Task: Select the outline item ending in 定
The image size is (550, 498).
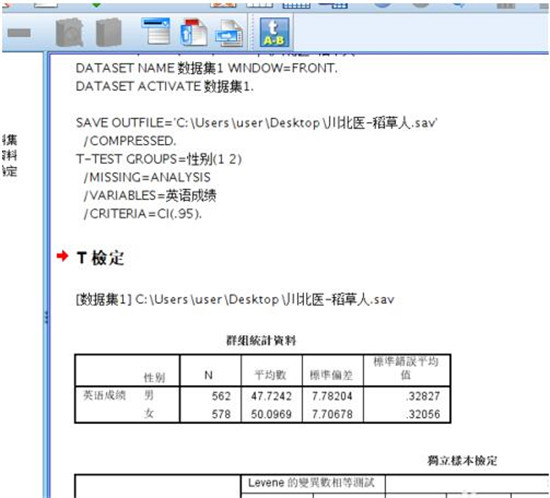Action: [9, 171]
